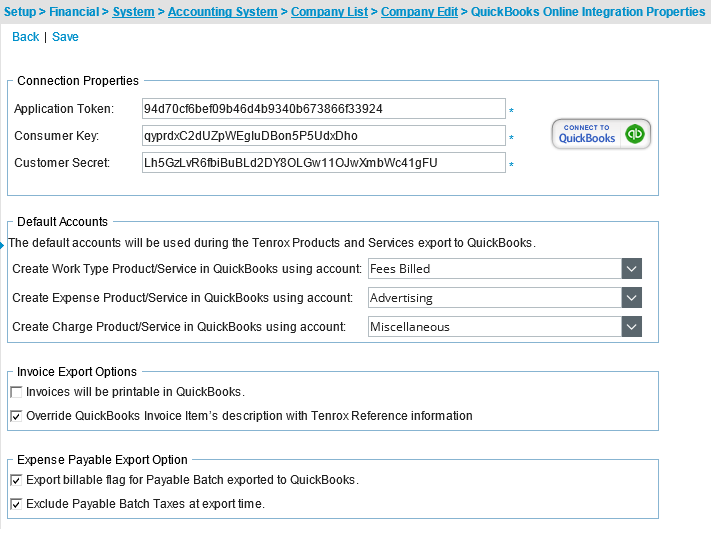Click the Setup breadcrumb item
The image size is (720, 534).
click(x=20, y=11)
